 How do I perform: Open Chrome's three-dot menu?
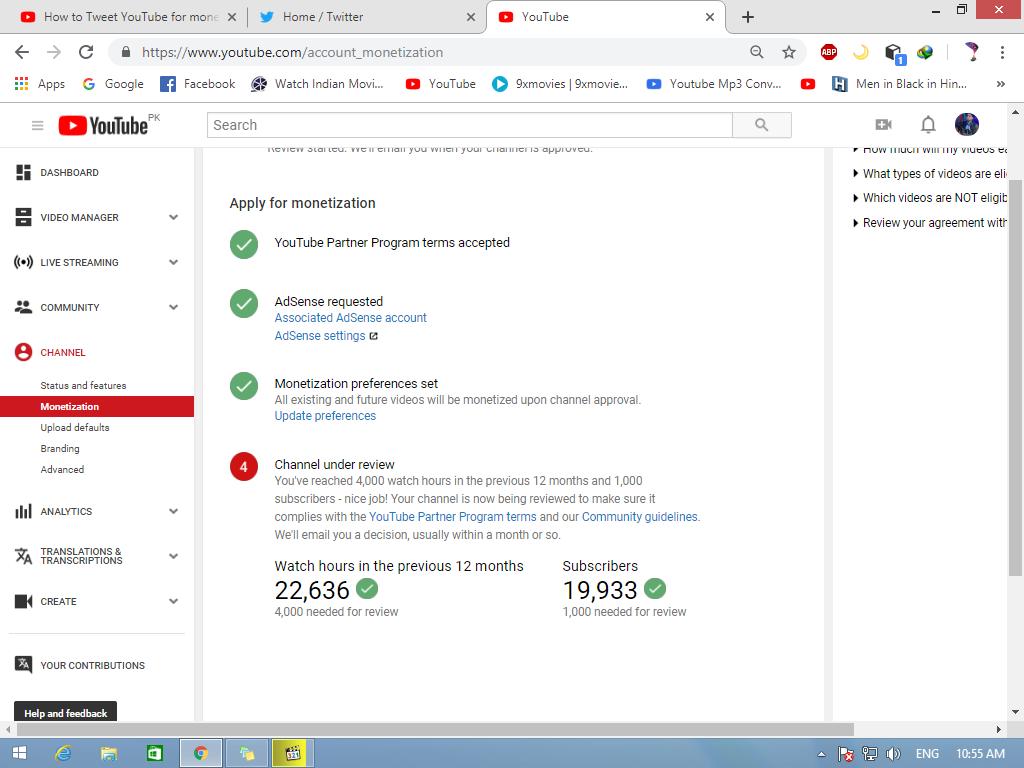[x=1002, y=52]
